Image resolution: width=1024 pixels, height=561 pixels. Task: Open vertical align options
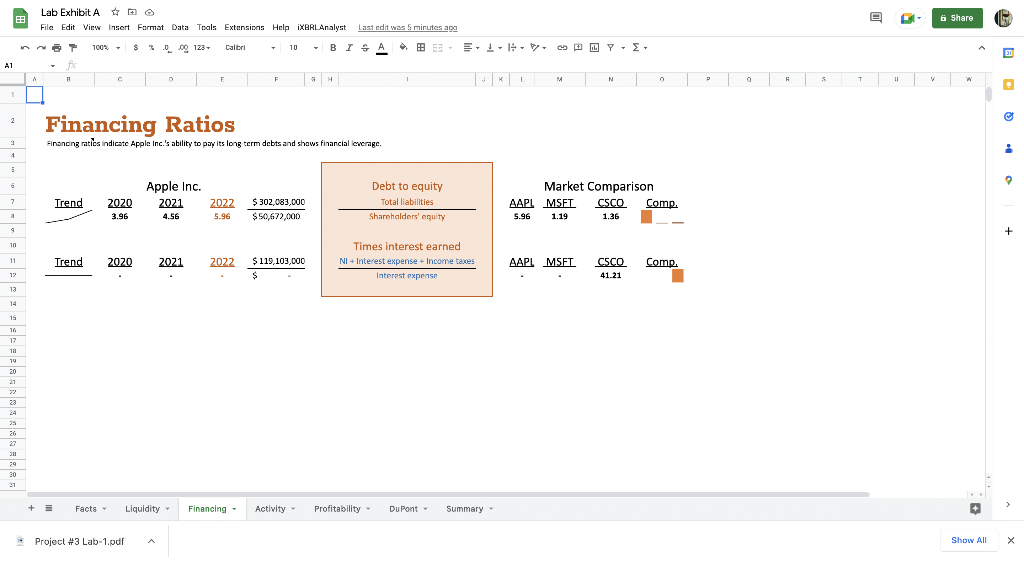click(493, 48)
